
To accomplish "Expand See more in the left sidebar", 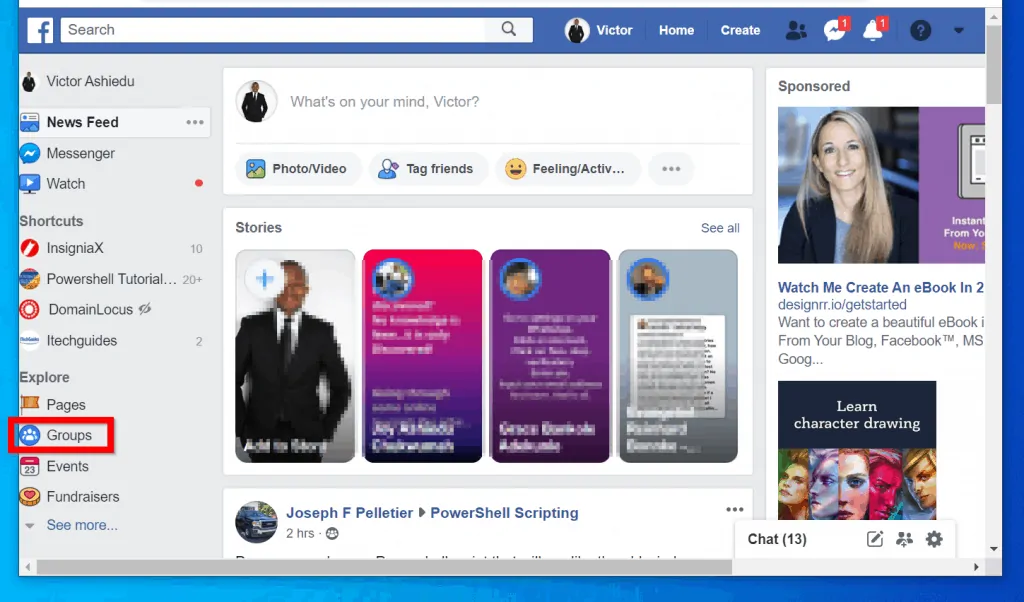I will pyautogui.click(x=84, y=524).
